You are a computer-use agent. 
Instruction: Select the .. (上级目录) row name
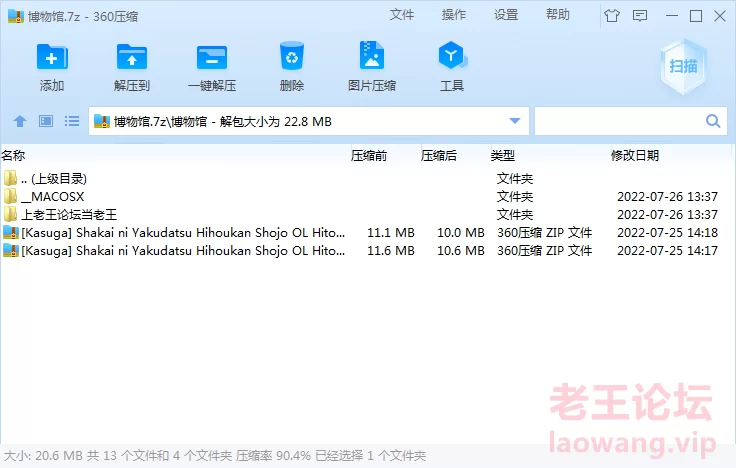coord(54,178)
